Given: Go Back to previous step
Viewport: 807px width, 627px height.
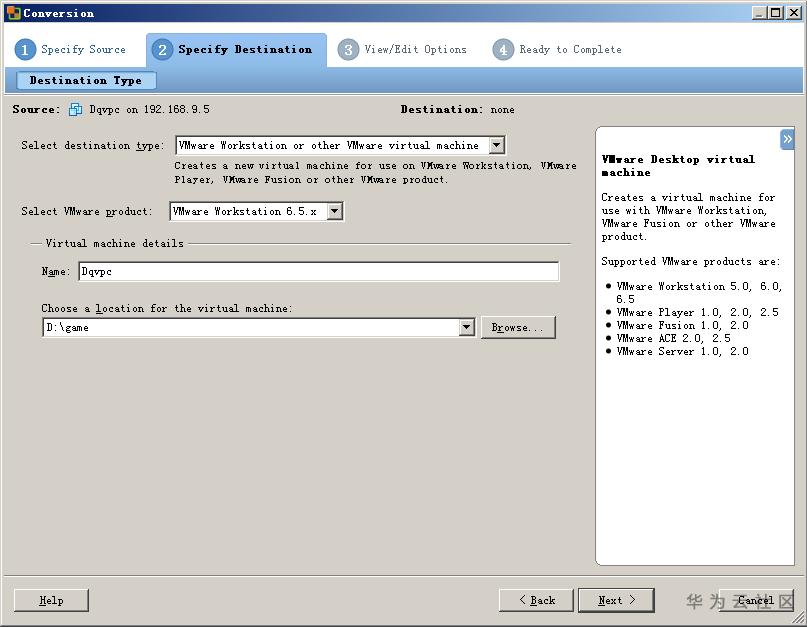Looking at the screenshot, I should pyautogui.click(x=536, y=600).
